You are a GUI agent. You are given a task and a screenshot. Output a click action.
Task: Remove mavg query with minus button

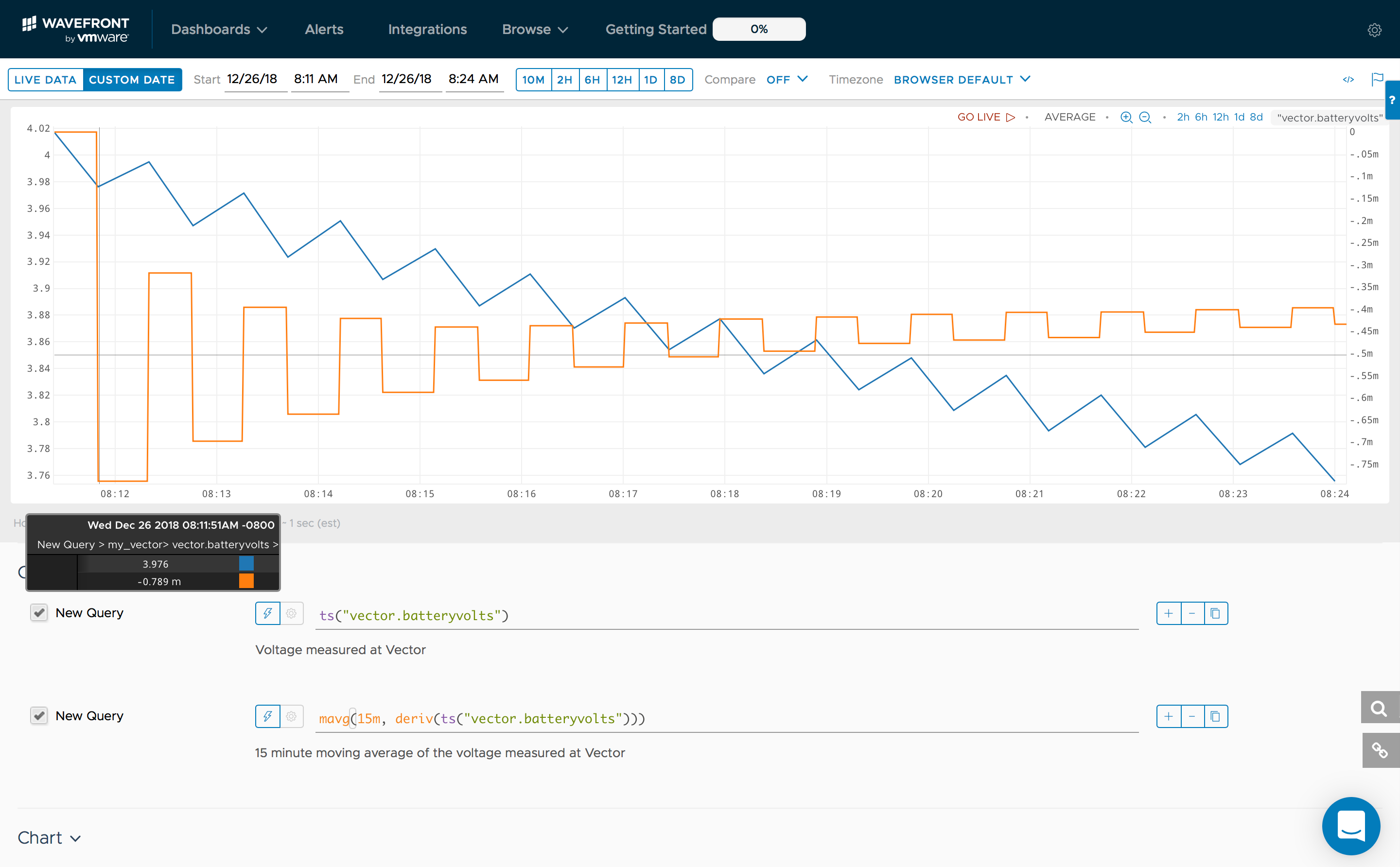point(1192,716)
